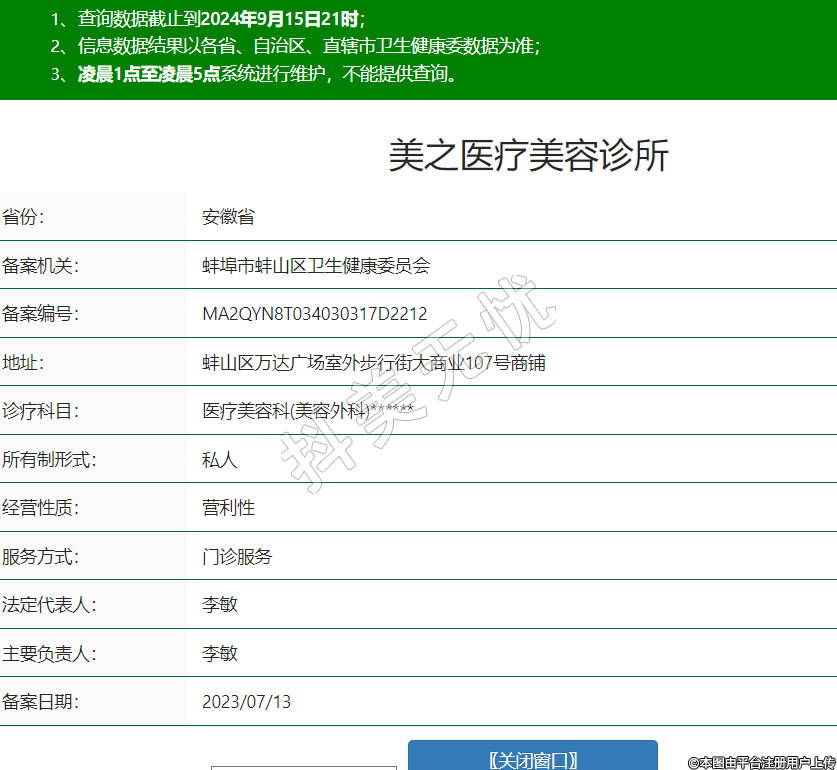The image size is (837, 770).
Task: Click the system maintenance notice about 凌晨1点至凌晨5点
Action: (254, 74)
